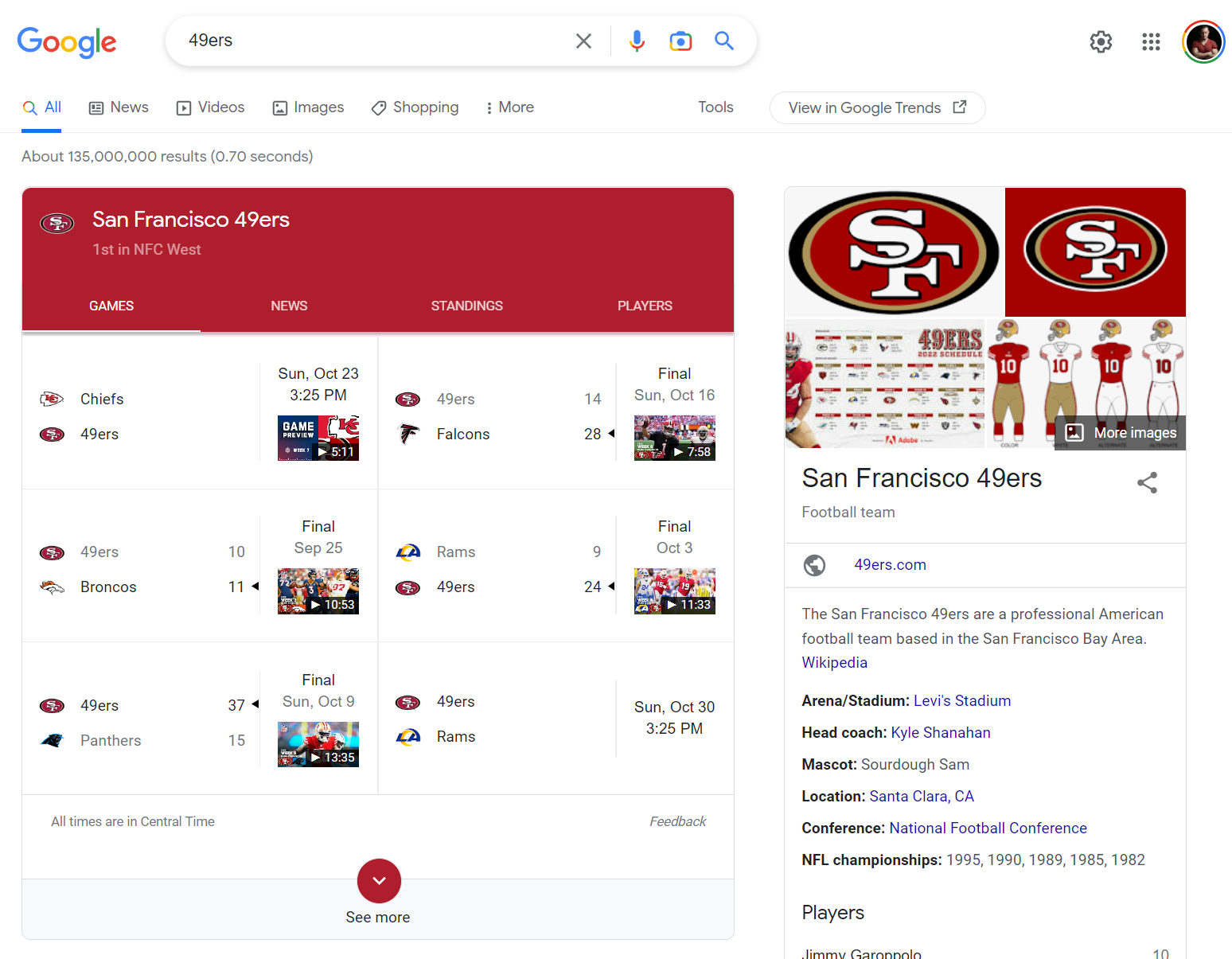This screenshot has height=959, width=1232.
Task: Select the GAMES tab in the sports card
Action: click(x=111, y=306)
